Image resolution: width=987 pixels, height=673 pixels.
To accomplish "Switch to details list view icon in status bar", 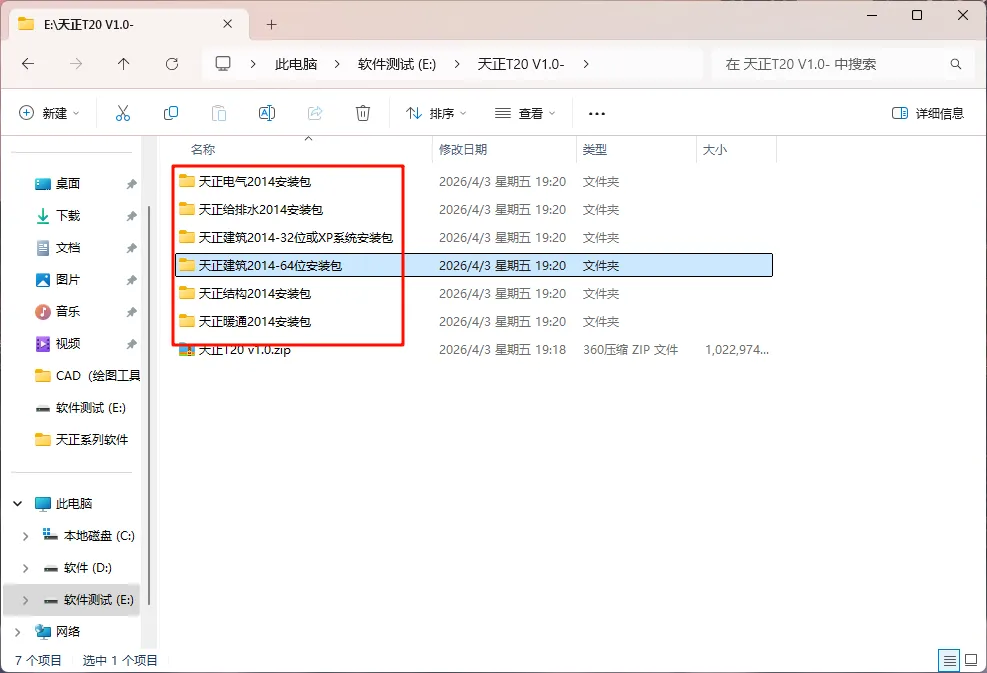I will click(949, 660).
